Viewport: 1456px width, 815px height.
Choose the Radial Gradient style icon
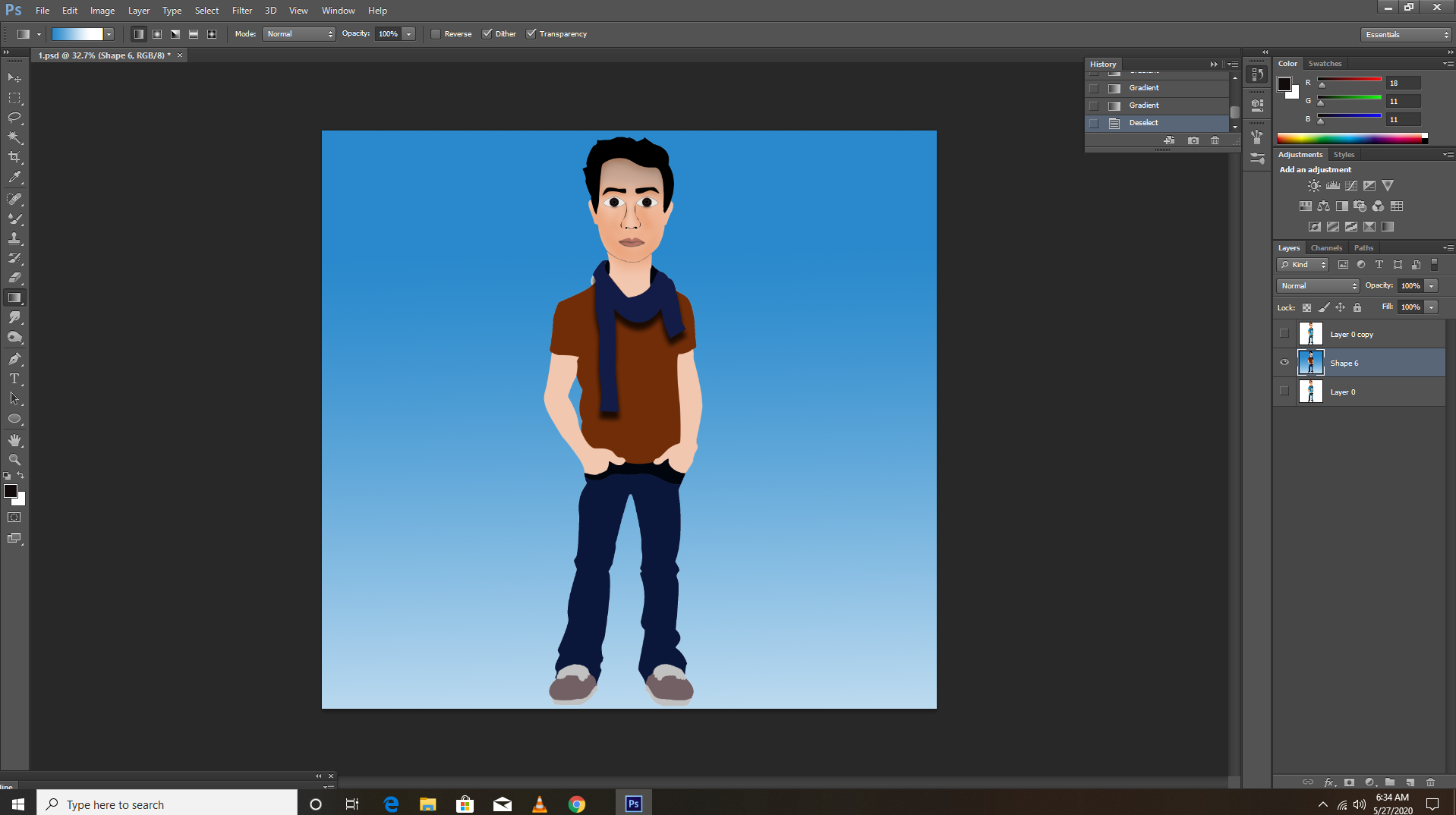pos(157,34)
